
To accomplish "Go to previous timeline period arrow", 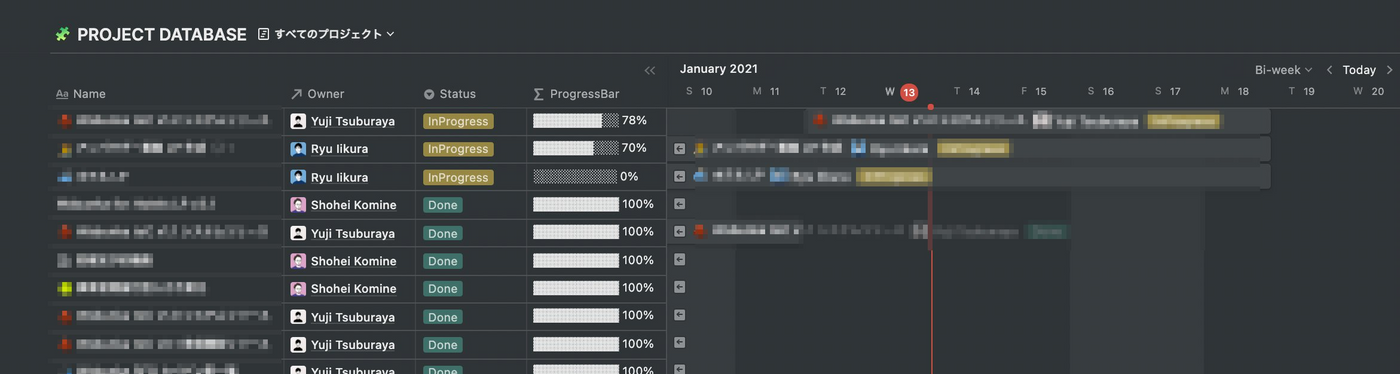I will pyautogui.click(x=1329, y=70).
